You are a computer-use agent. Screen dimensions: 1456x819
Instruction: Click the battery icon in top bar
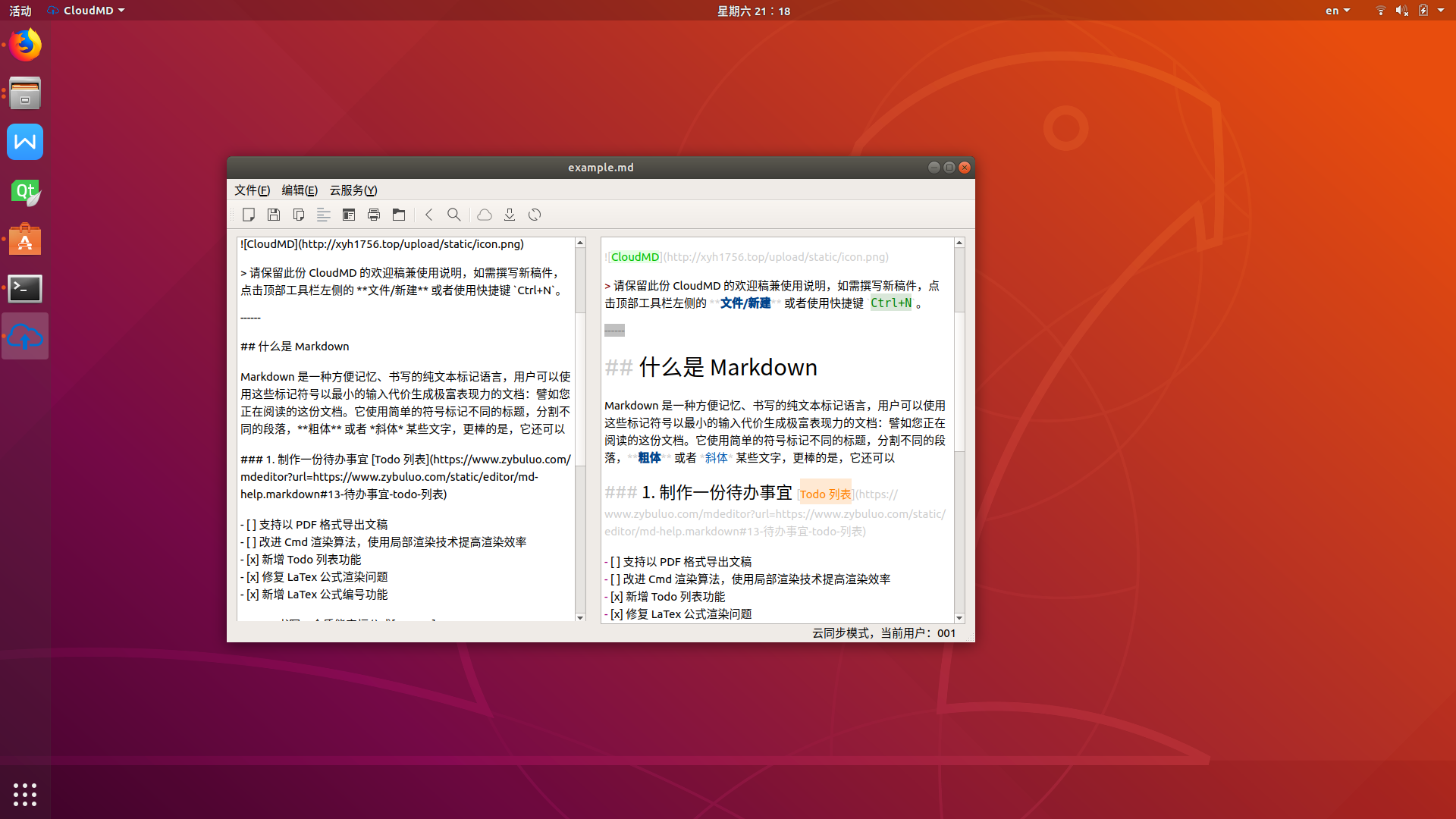point(1423,11)
